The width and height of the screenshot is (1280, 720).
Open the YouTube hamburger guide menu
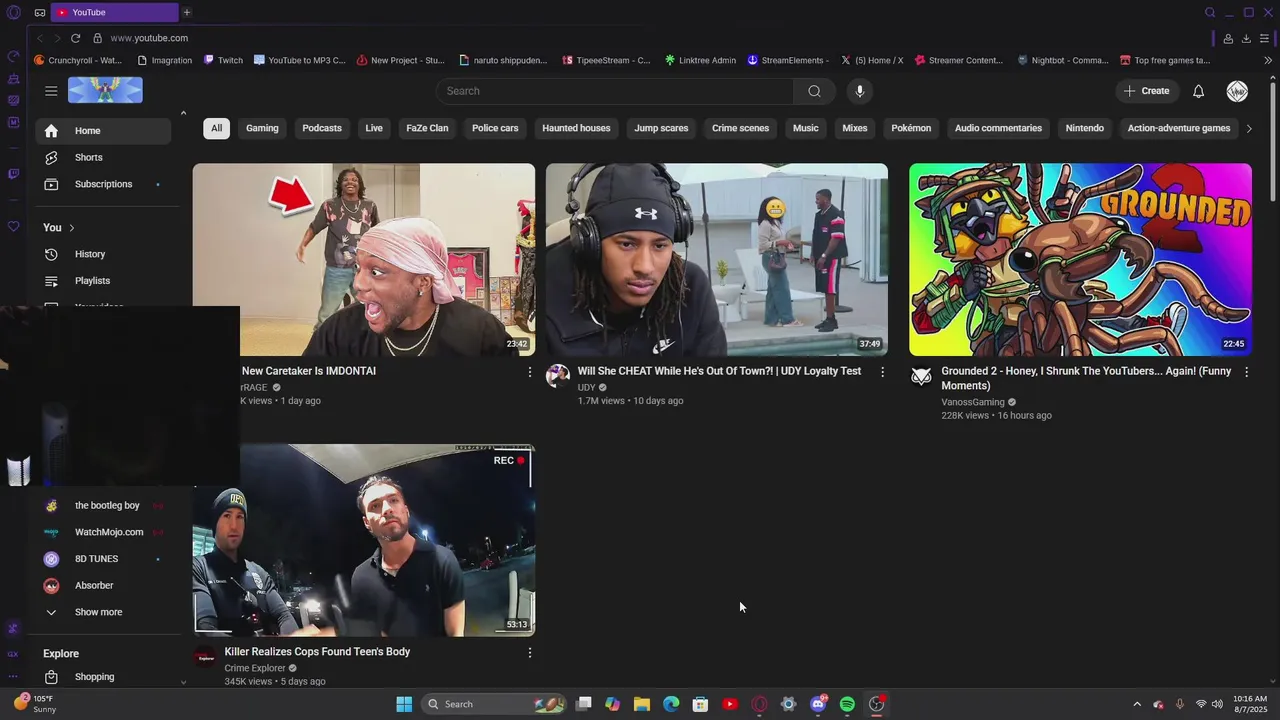pyautogui.click(x=51, y=91)
